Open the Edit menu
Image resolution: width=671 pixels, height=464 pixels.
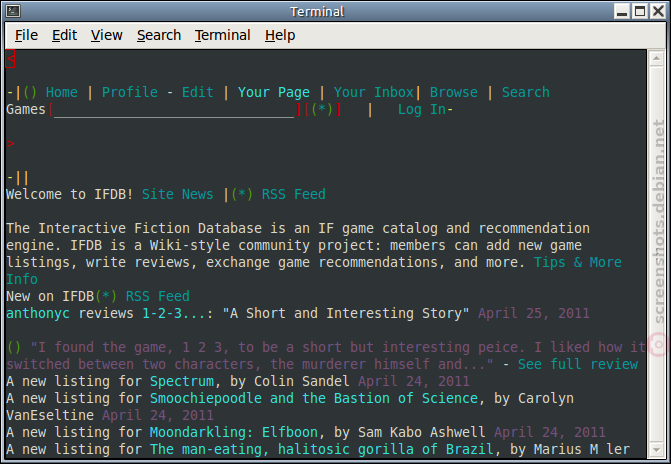tap(64, 35)
